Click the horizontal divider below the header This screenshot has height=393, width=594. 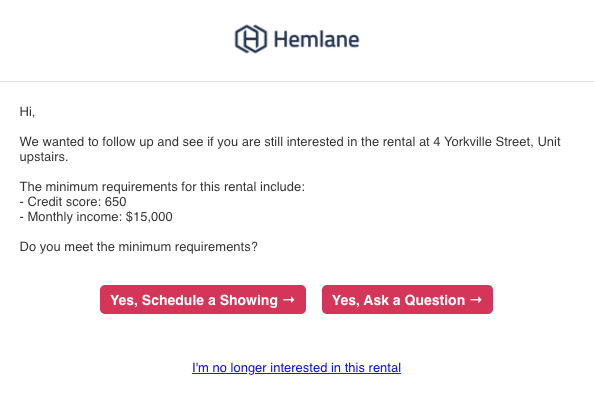pyautogui.click(x=297, y=81)
